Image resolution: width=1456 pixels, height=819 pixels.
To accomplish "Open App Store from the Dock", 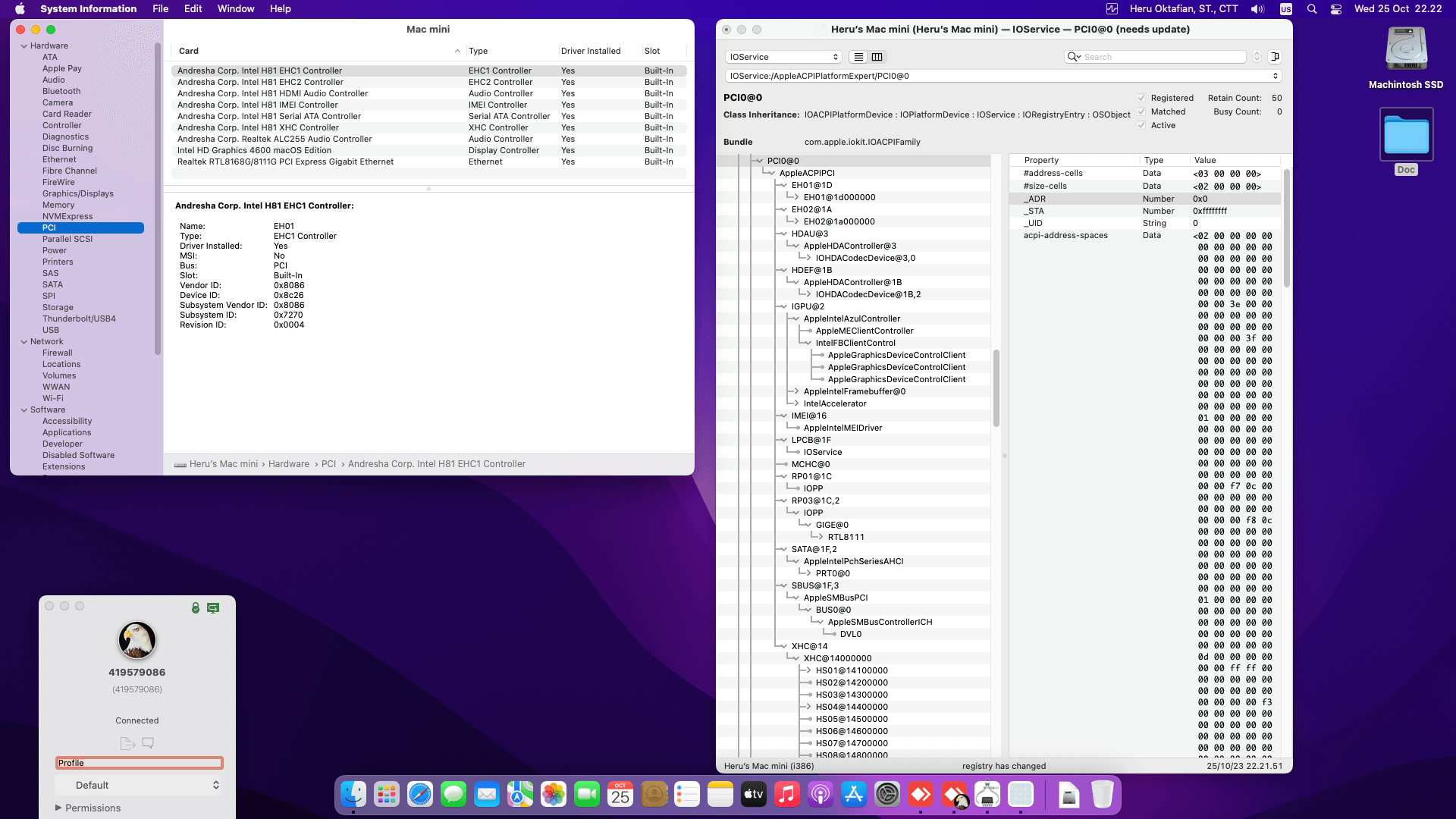I will coord(854,794).
